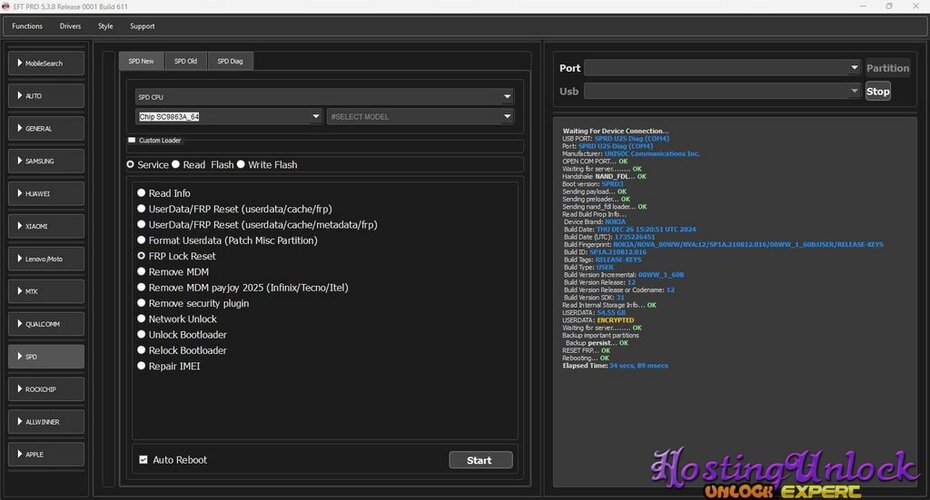Viewport: 930px width, 500px height.
Task: Select the Read Flash radio button
Action: click(x=176, y=164)
